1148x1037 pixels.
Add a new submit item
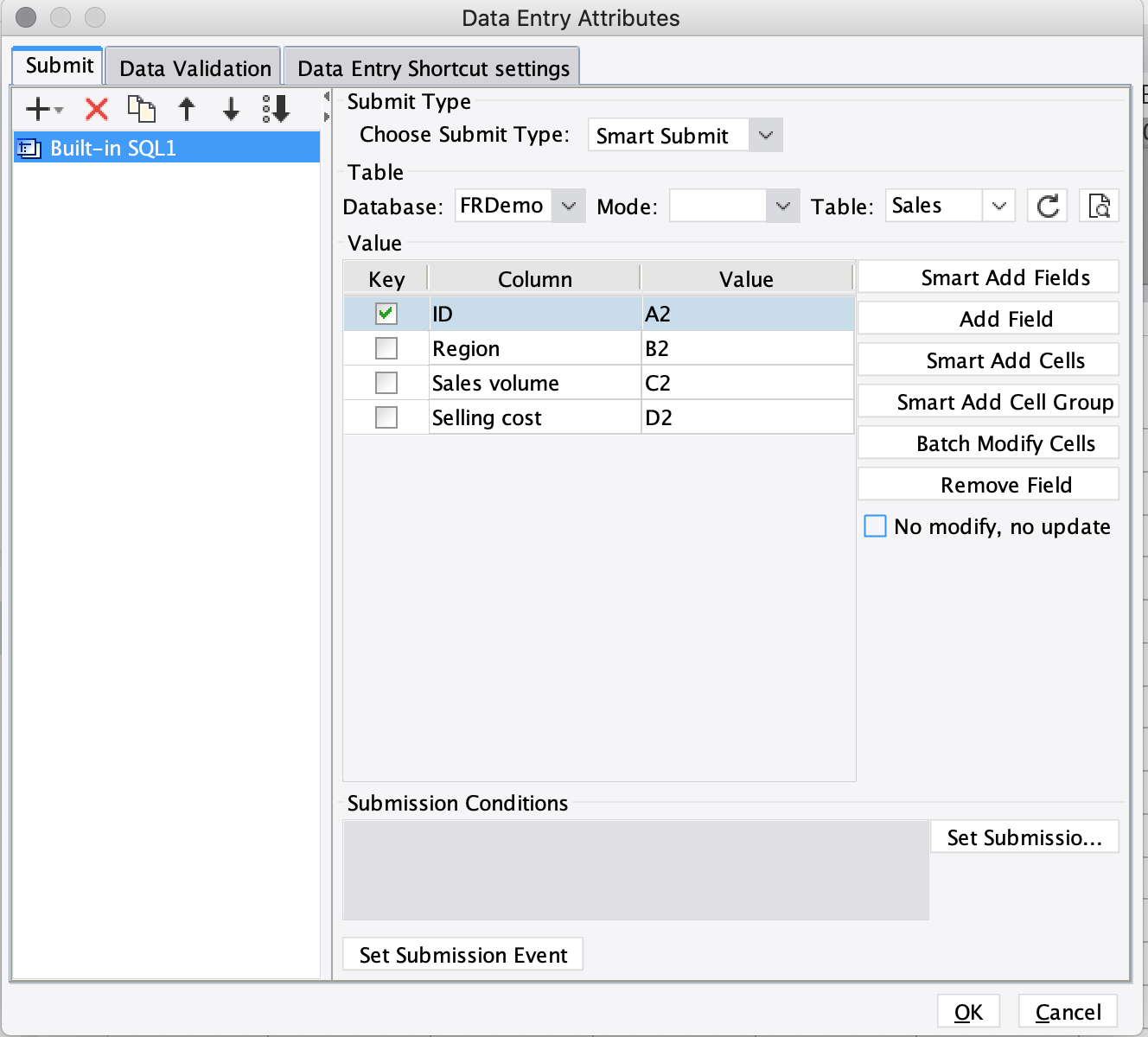[x=36, y=108]
